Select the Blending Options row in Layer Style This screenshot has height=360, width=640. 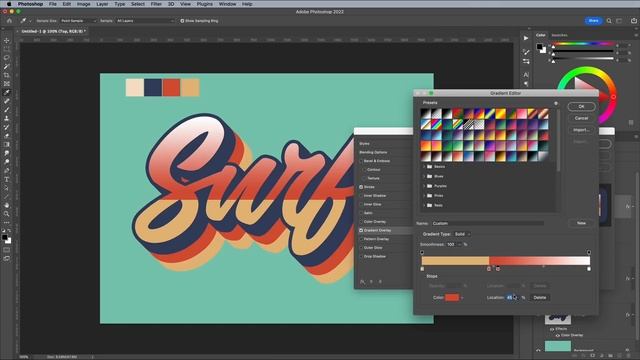[x=373, y=152]
